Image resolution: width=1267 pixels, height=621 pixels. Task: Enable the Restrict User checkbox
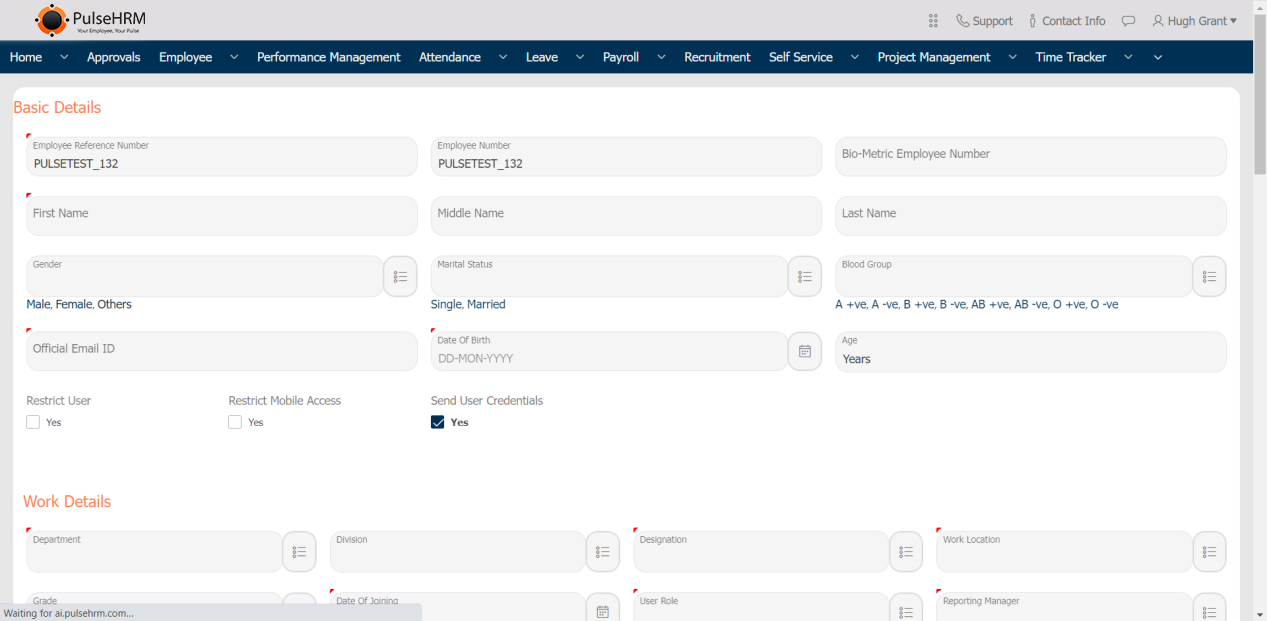point(33,422)
